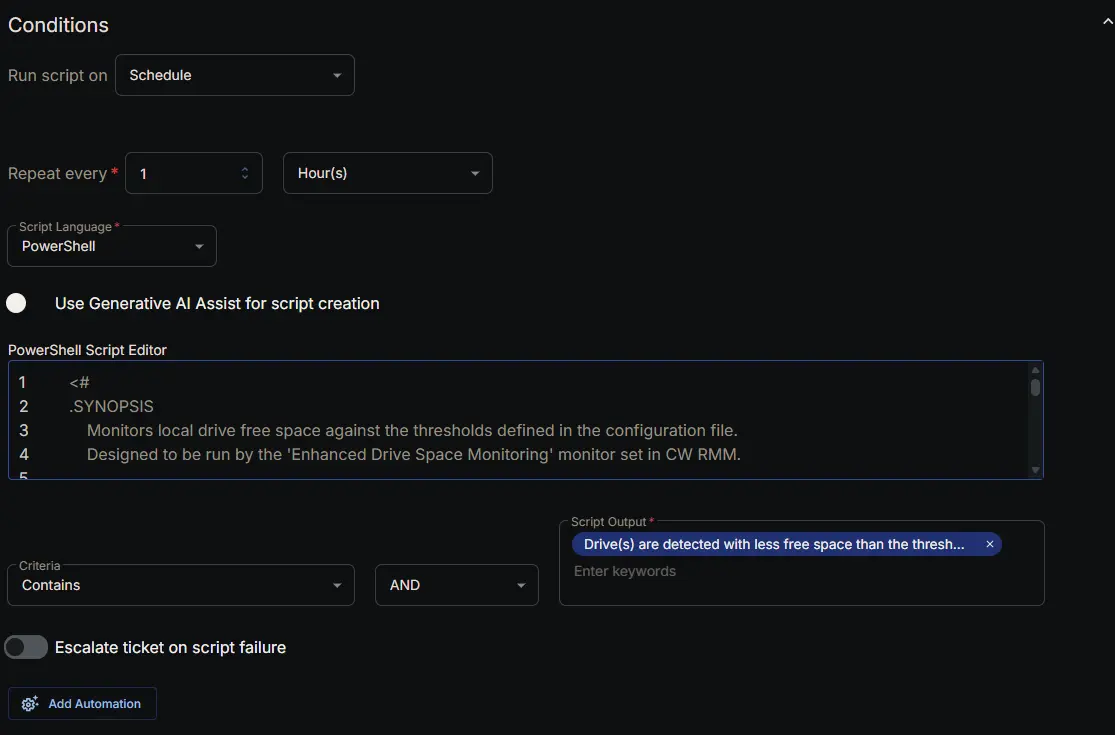Click the .SYNOPSIS line in script editor
Screen dimensions: 1115x735
pyautogui.click(x=112, y=406)
